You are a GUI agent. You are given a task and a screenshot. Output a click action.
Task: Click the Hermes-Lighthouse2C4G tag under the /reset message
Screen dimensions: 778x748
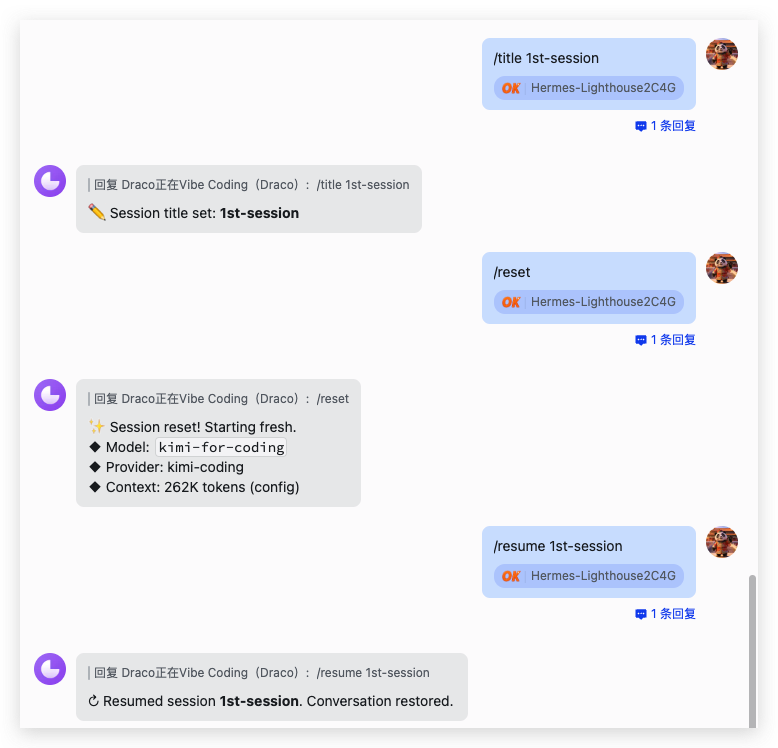click(602, 302)
